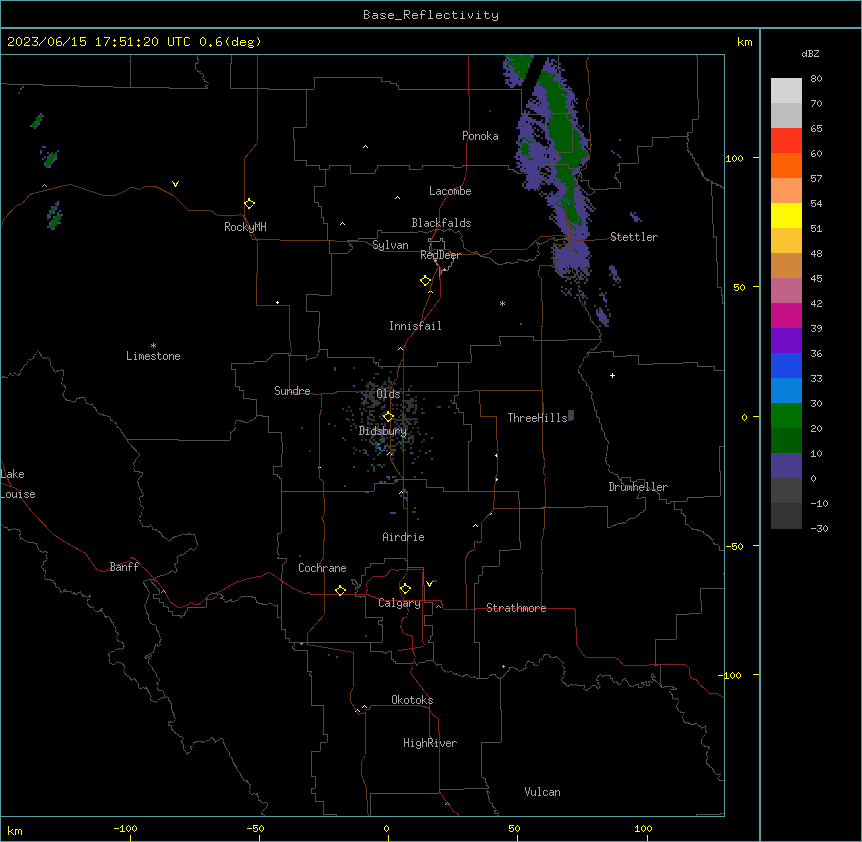
Task: Click the RedDeer city label
Action: tap(440, 255)
